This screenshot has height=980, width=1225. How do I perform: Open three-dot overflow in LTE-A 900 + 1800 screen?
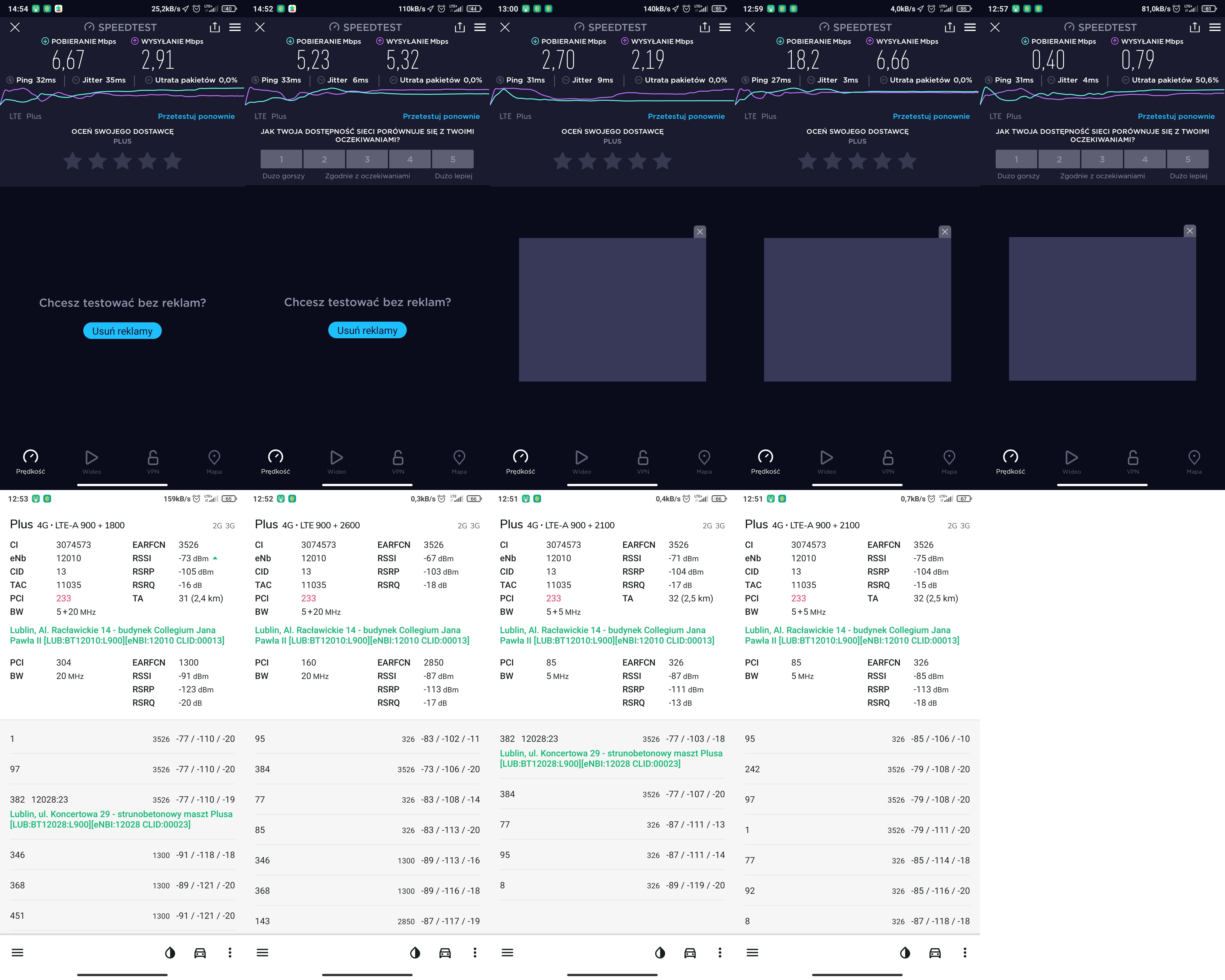(230, 953)
